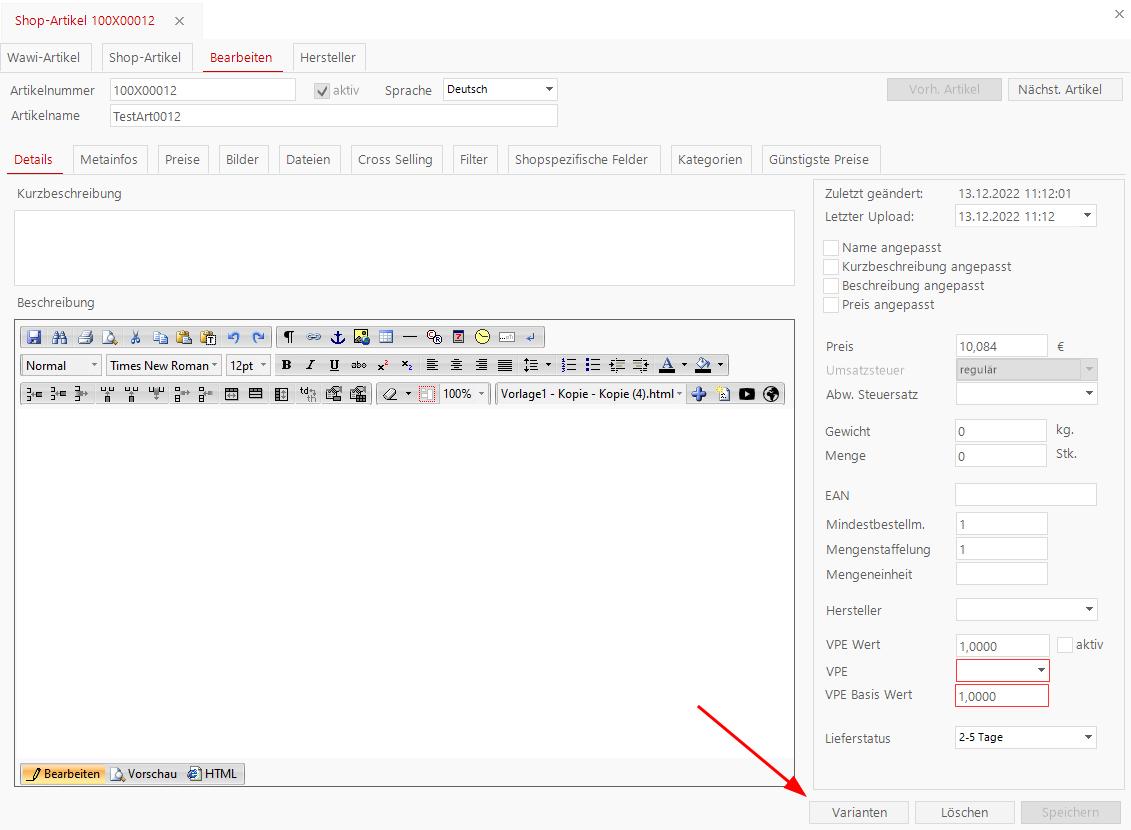Open the Cross Selling tab
The image size is (1131, 830).
(395, 160)
